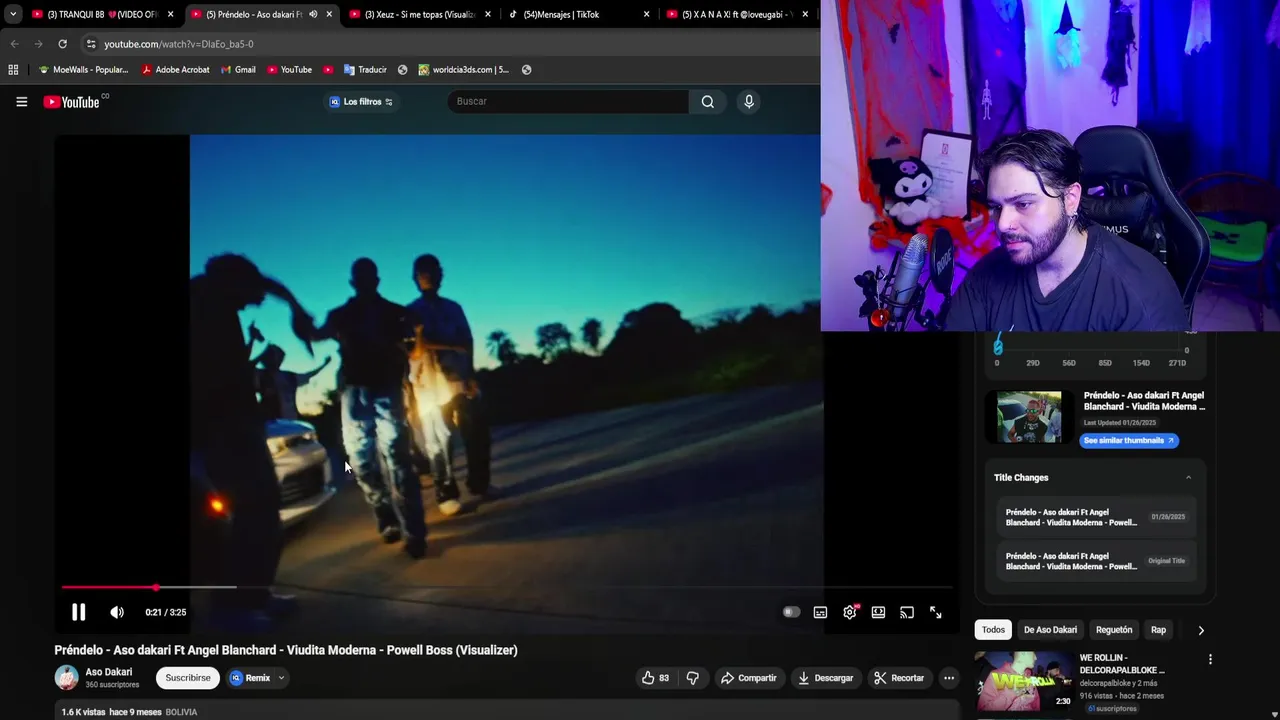The image size is (1280, 720).
Task: Select the Rap filter chip
Action: [1158, 630]
